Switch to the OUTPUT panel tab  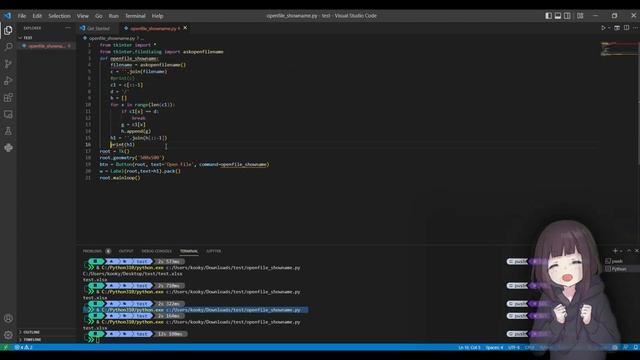126,251
